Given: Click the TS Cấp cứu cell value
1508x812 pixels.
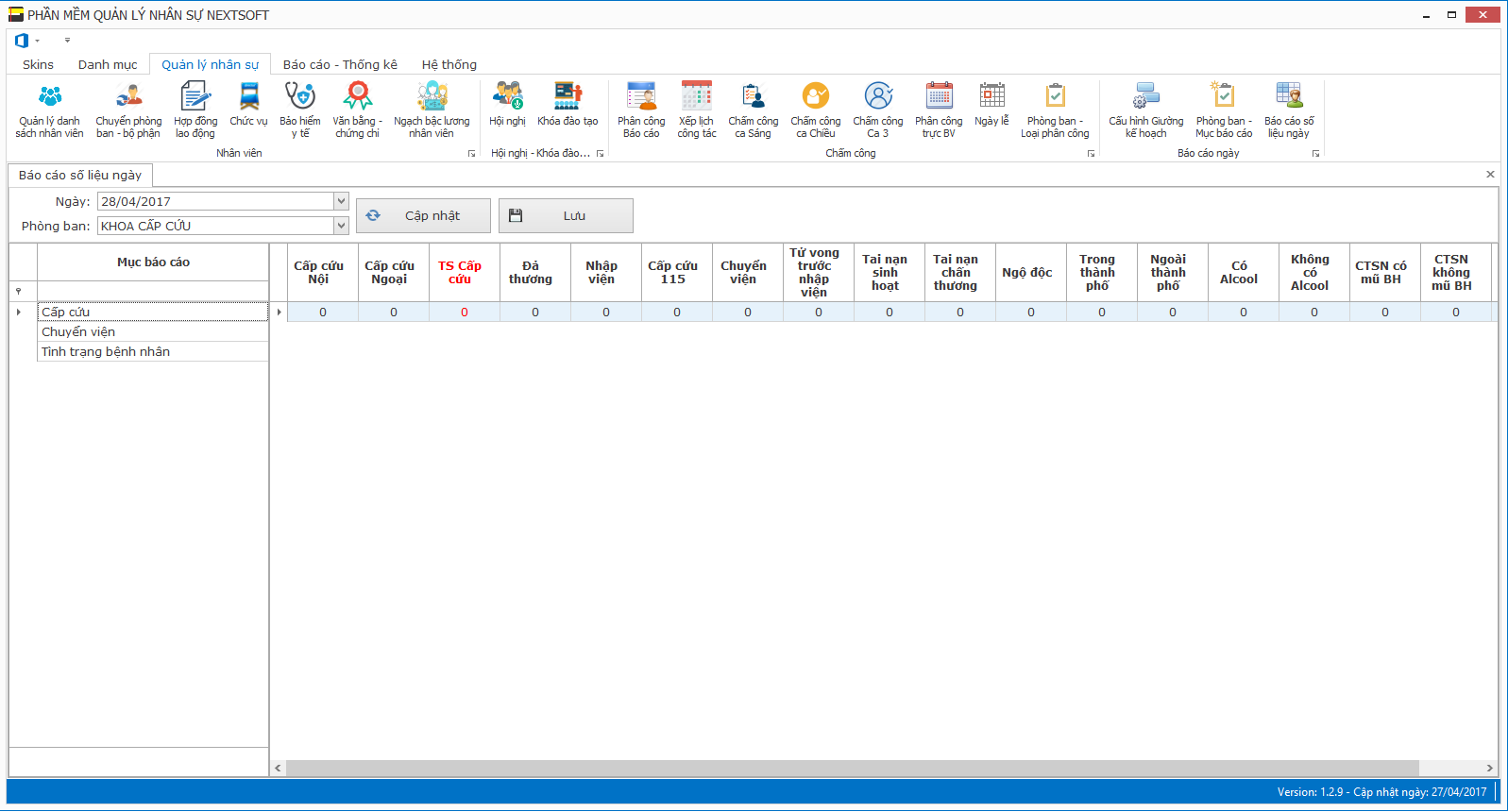Looking at the screenshot, I should tap(464, 313).
